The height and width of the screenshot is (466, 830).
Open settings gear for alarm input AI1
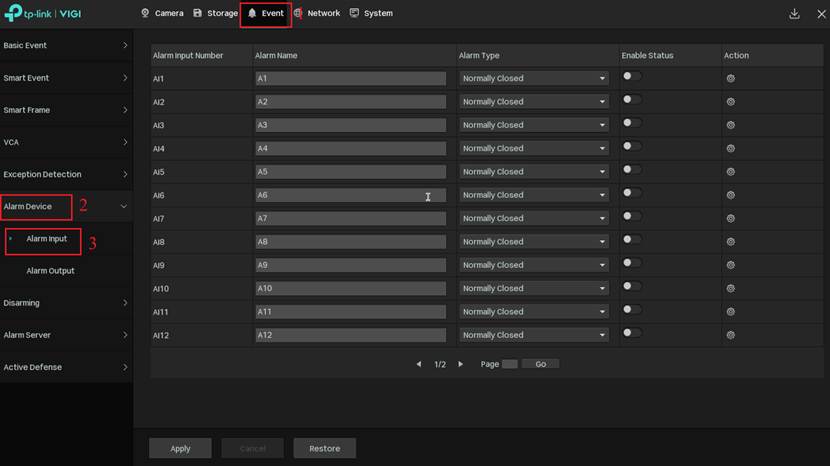point(730,78)
